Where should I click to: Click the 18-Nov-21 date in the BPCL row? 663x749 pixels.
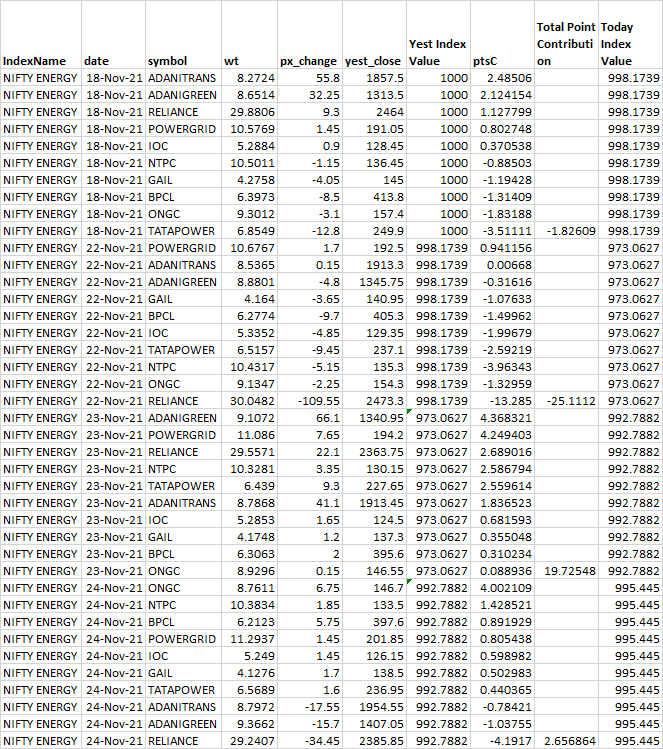(115, 197)
